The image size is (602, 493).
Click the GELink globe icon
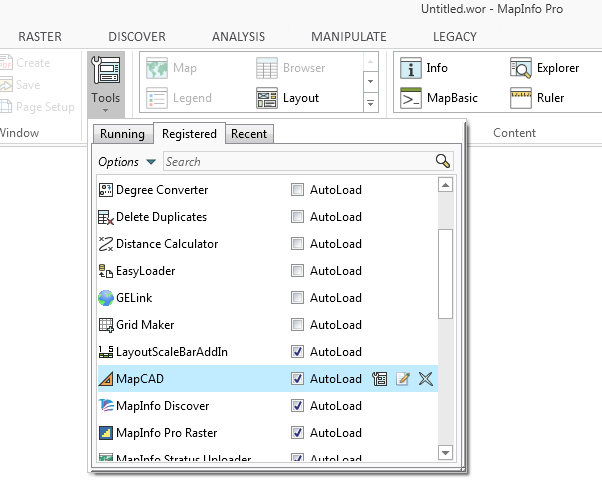pos(106,298)
